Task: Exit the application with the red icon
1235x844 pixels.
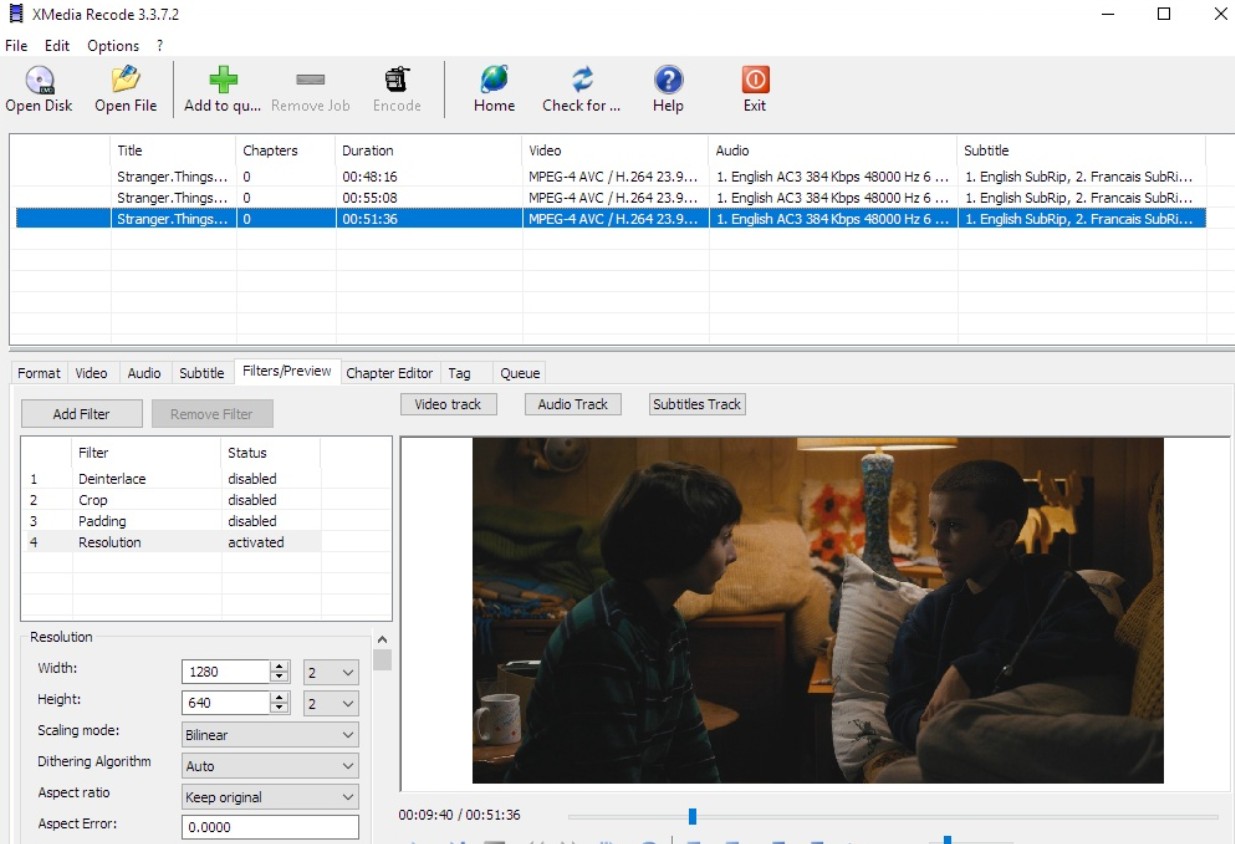Action: pos(755,89)
